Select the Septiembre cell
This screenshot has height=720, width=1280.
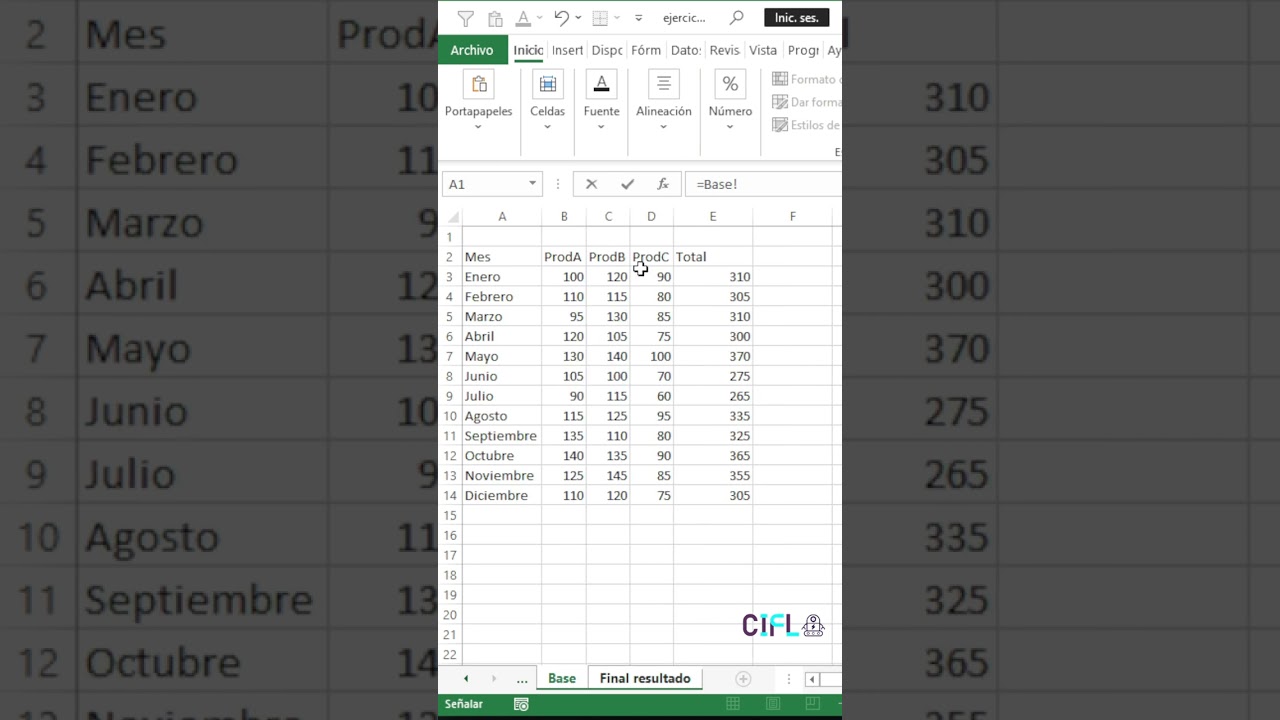(502, 436)
